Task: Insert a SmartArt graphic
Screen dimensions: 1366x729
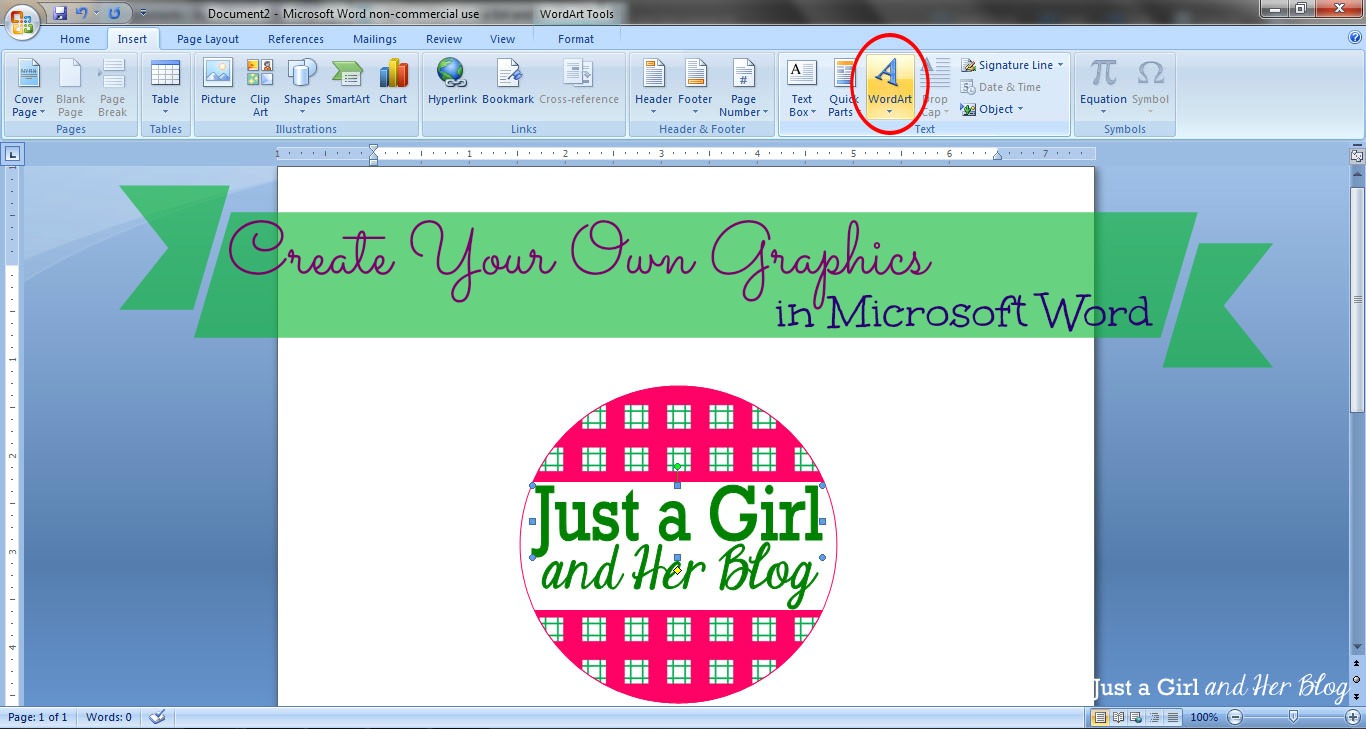Action: (348, 84)
